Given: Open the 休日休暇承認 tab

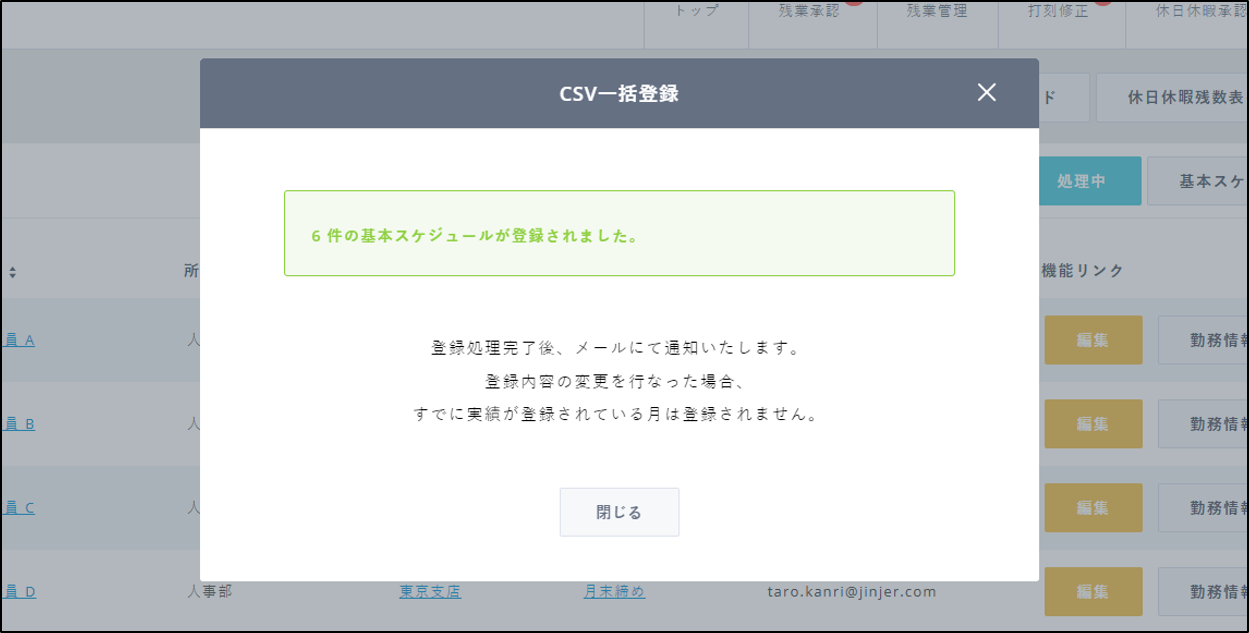Looking at the screenshot, I should pos(1187,13).
